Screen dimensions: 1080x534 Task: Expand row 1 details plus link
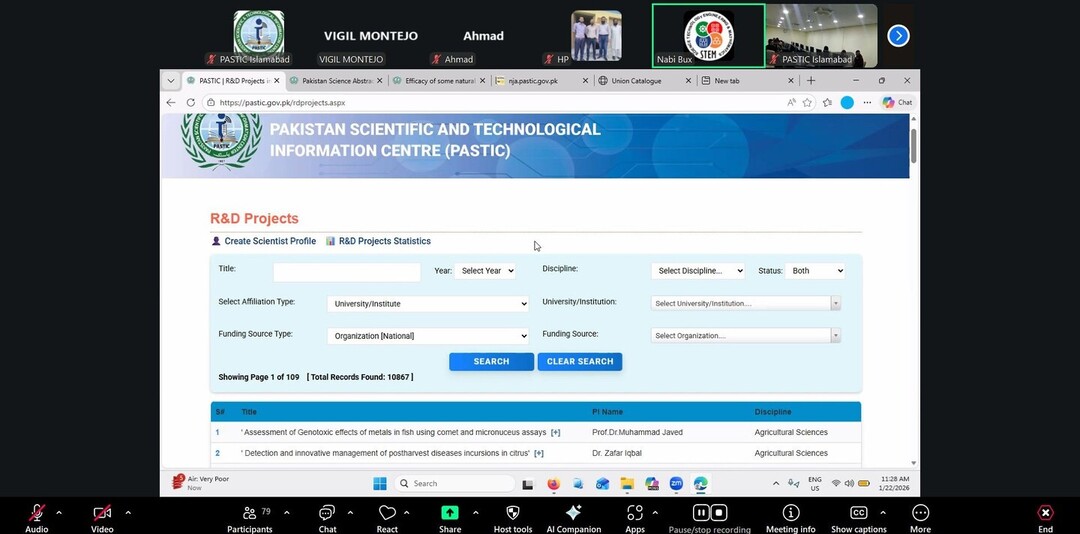coord(555,433)
